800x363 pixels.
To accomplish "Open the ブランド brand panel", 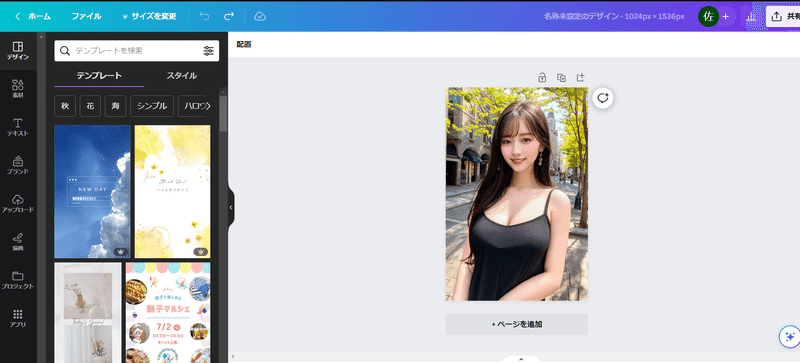I will click(18, 165).
